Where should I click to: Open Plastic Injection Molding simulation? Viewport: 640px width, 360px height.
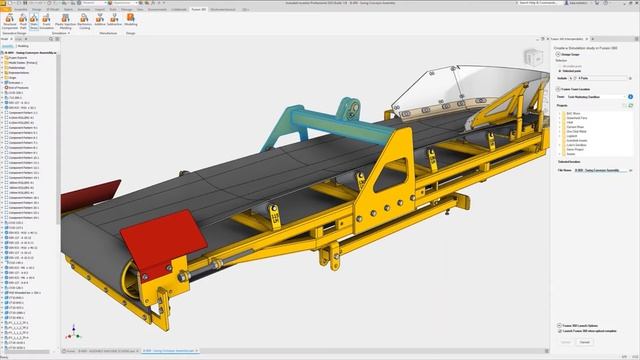[x=65, y=21]
